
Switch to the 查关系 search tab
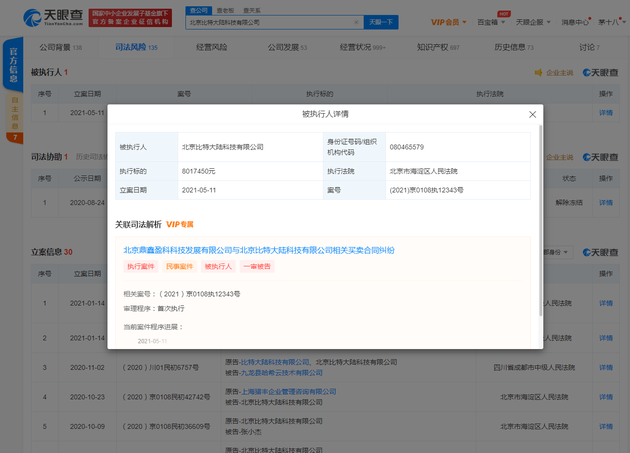252,10
